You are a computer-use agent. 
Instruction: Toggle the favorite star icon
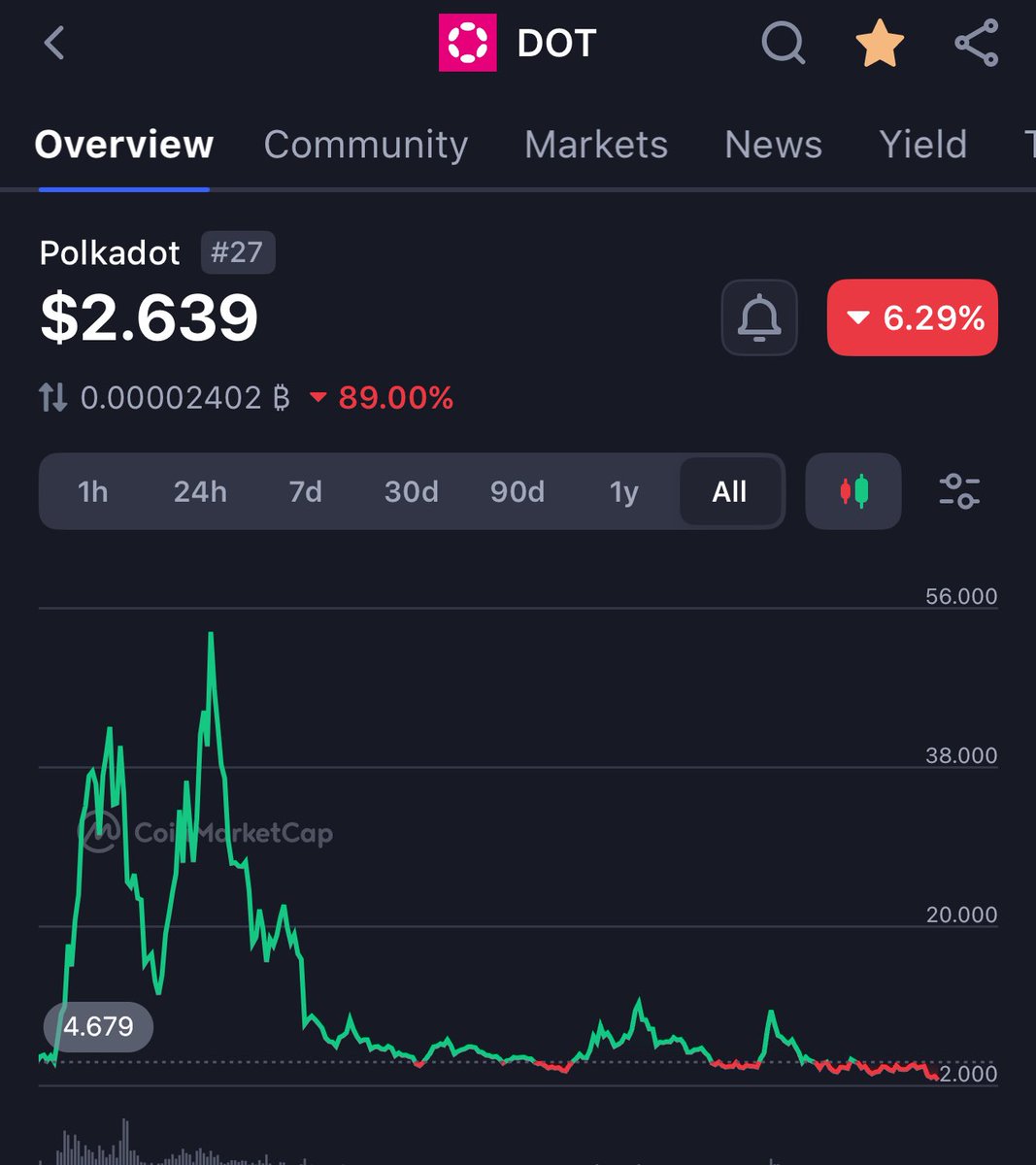tap(880, 44)
